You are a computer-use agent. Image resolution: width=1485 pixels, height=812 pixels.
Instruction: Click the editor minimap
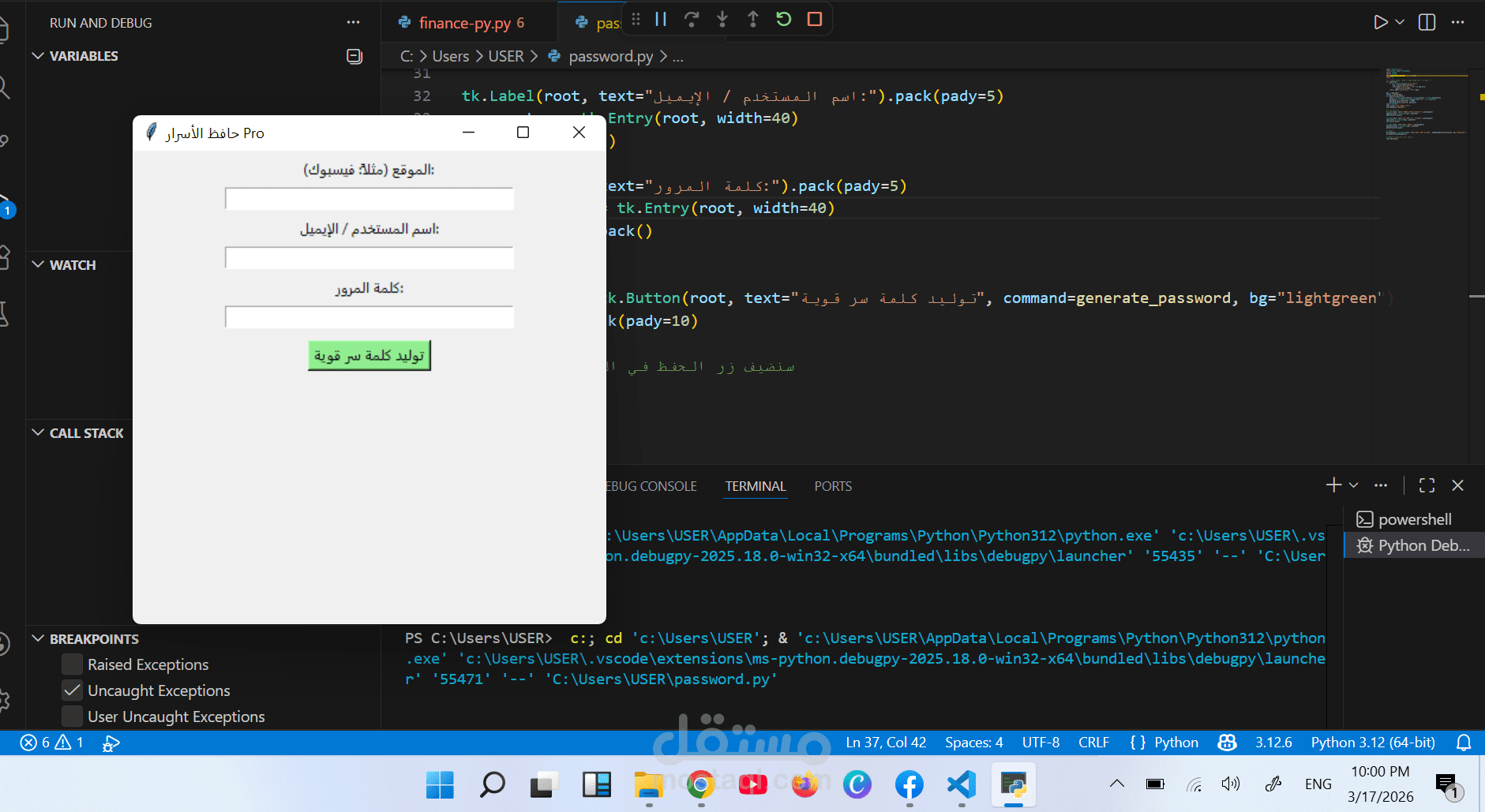click(x=1426, y=104)
